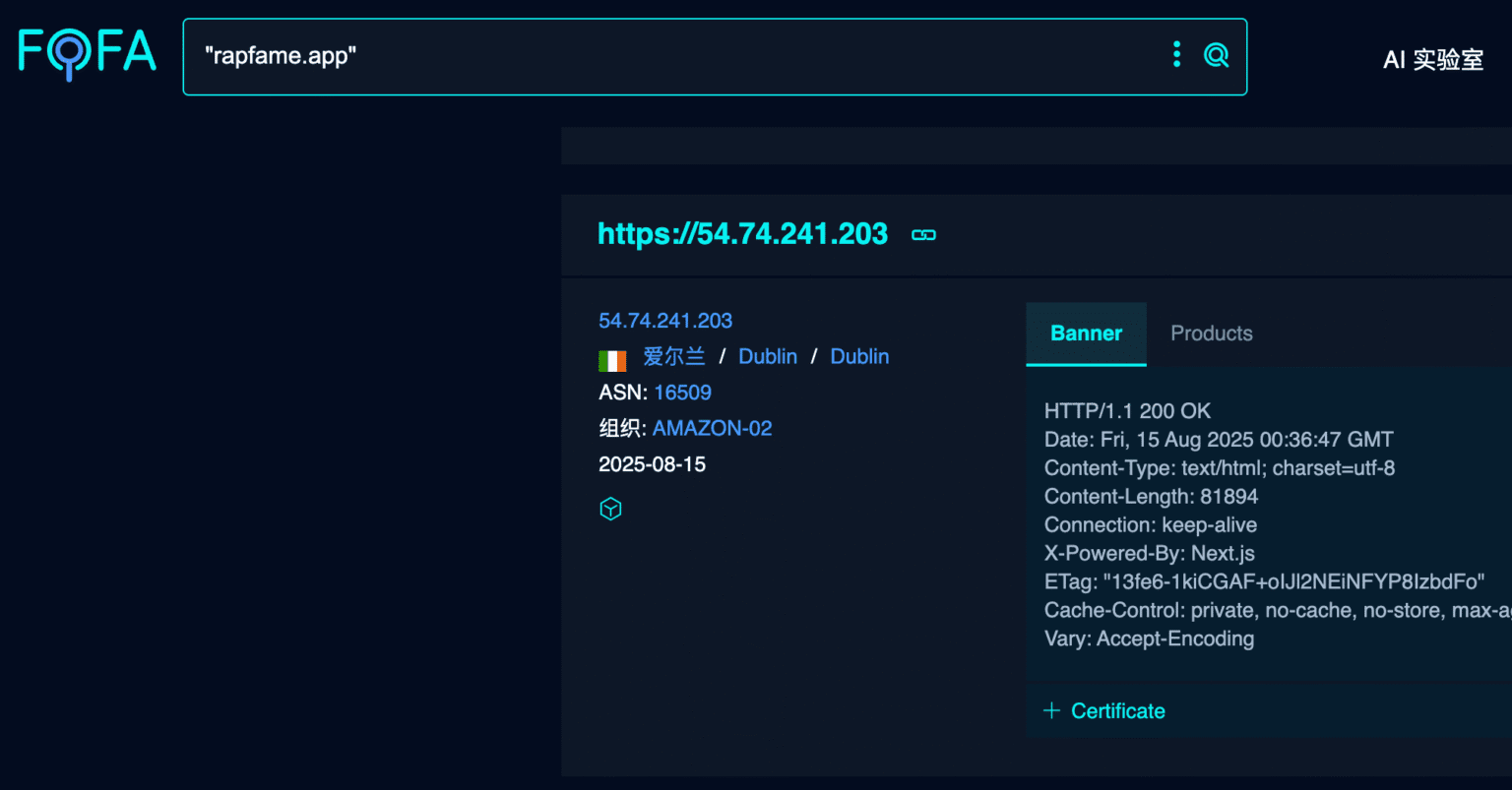
Task: Click the 2025-08-15 date text
Action: [652, 464]
